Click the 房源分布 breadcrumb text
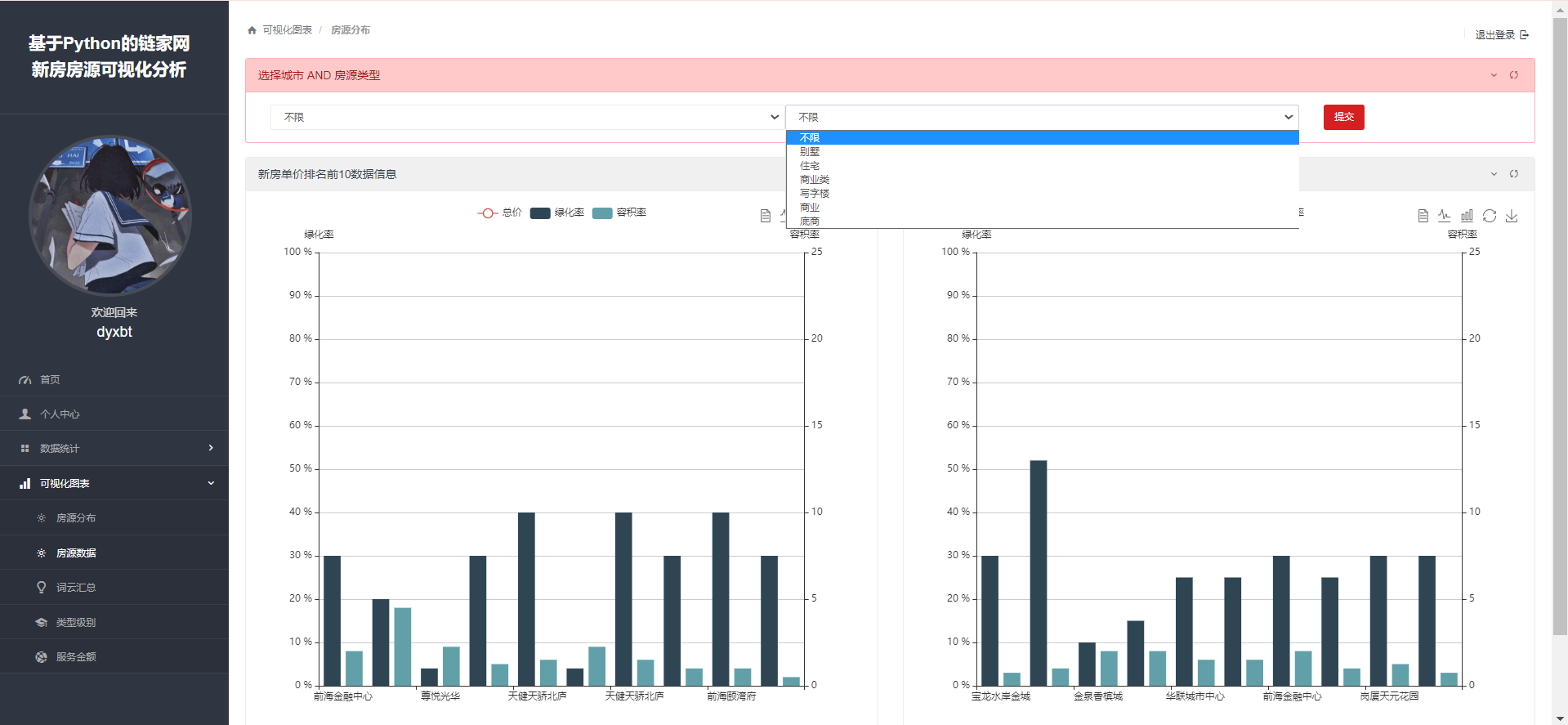 tap(351, 30)
